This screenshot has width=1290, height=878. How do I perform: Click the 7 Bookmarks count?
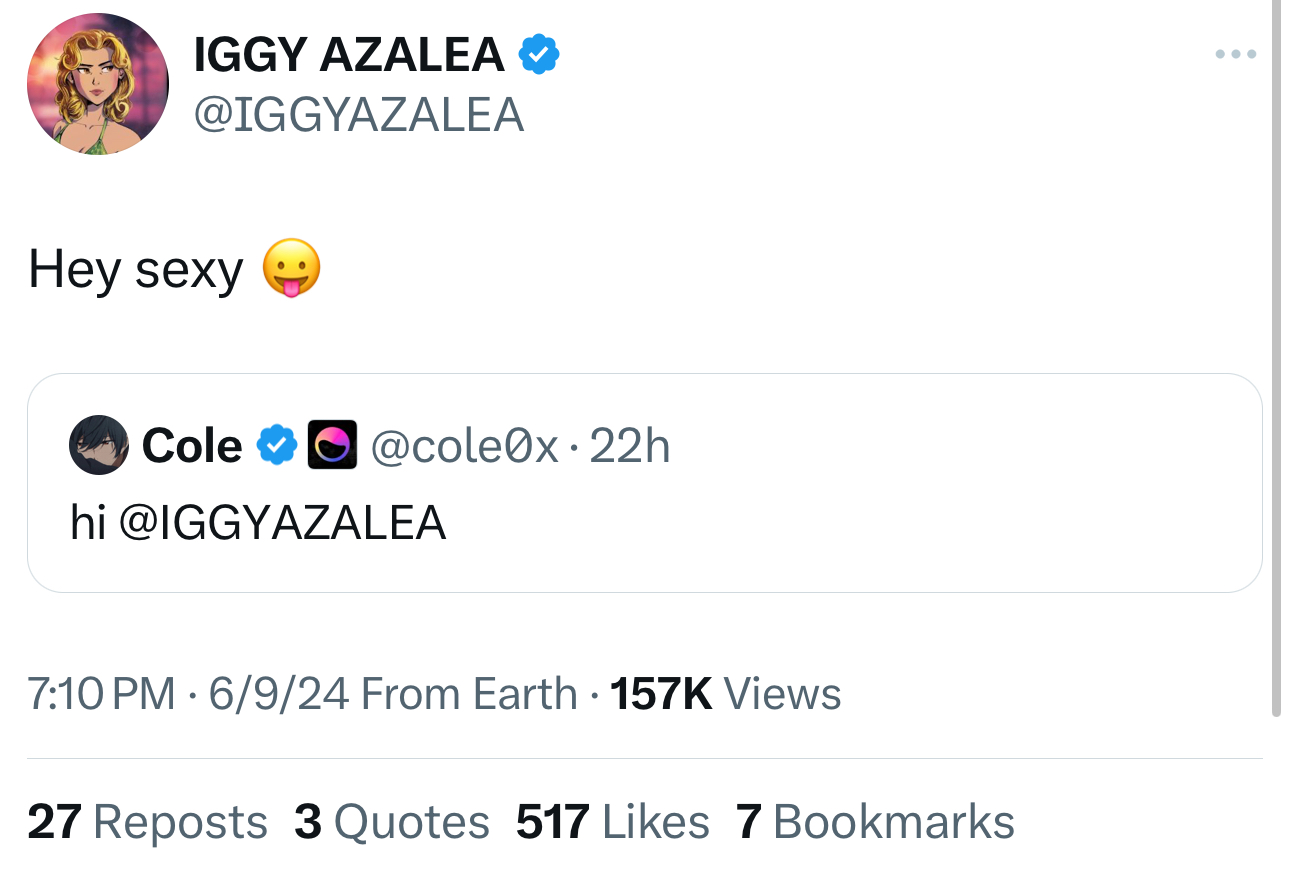pyautogui.click(x=875, y=822)
